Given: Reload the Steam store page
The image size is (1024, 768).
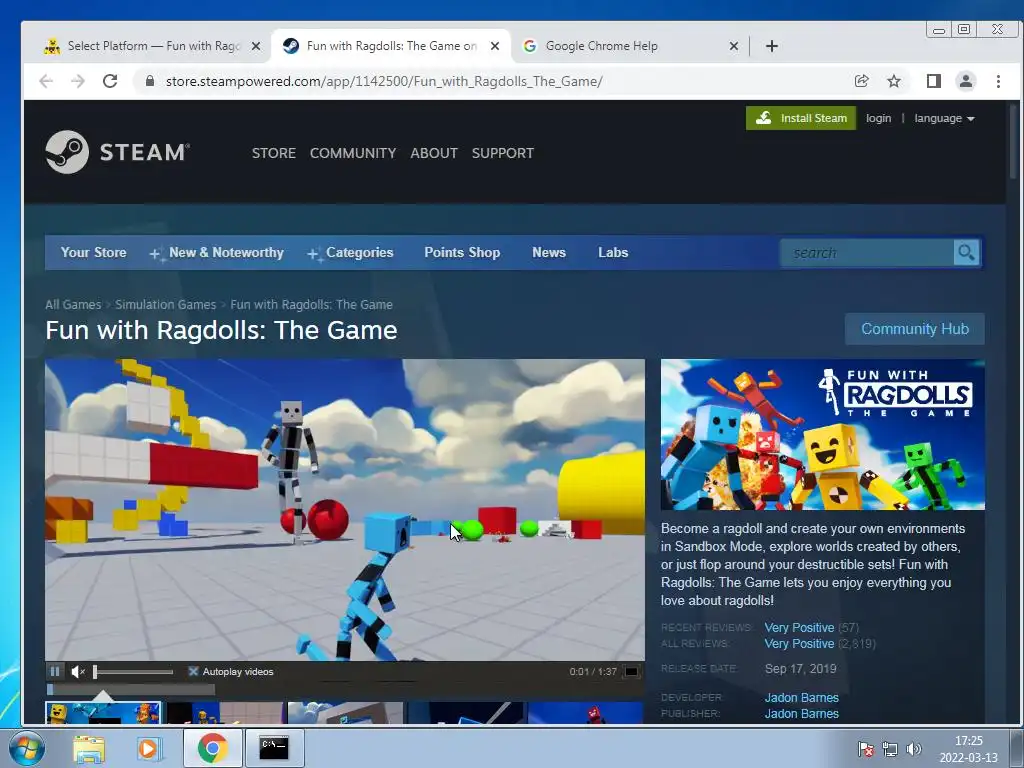Looking at the screenshot, I should click(110, 81).
